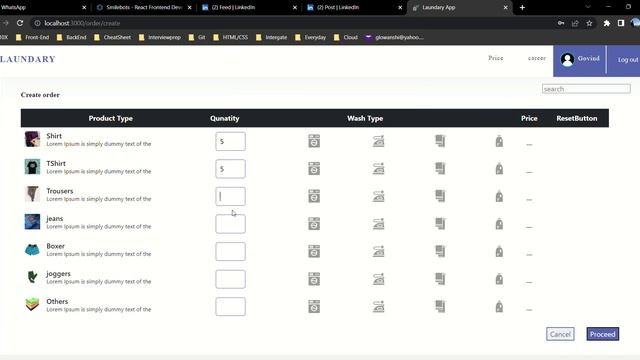Click the TShirt quantity input field
Screen dimensions: 640x360
230,169
